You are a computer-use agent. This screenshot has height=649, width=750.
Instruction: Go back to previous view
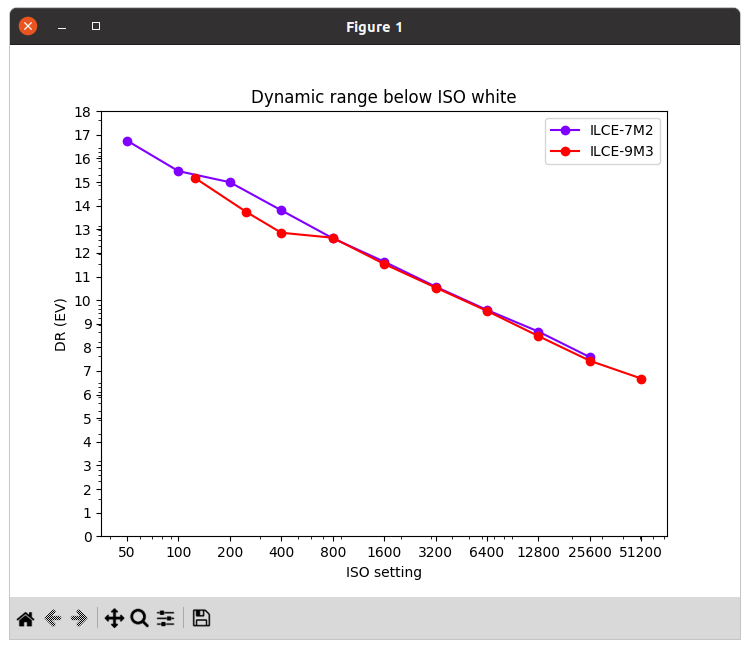pos(53,618)
